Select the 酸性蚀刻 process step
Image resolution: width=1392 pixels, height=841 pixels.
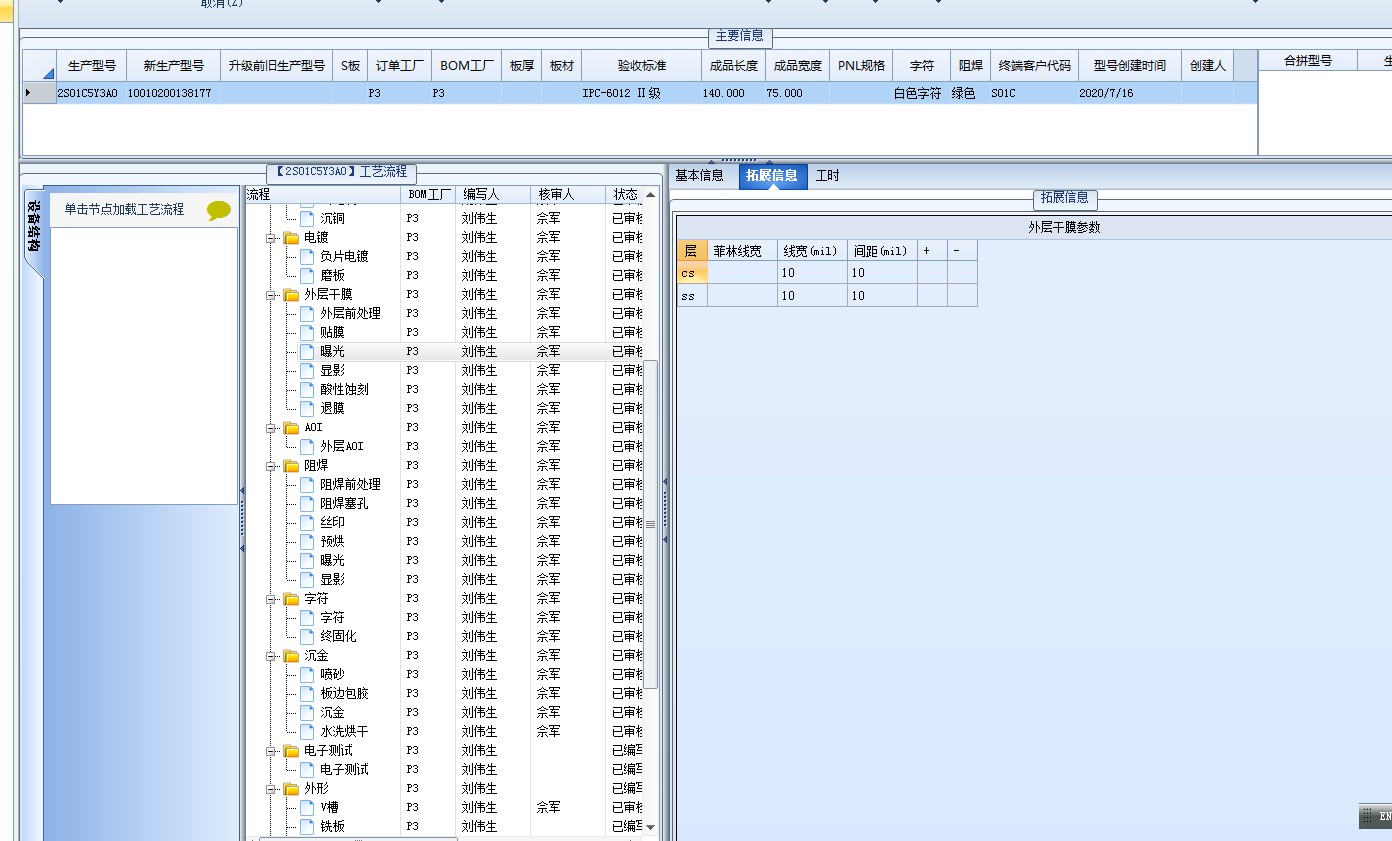(344, 390)
